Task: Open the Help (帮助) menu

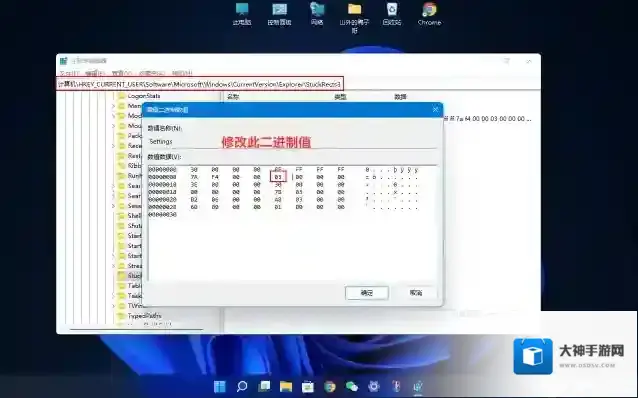Action: (x=181, y=73)
